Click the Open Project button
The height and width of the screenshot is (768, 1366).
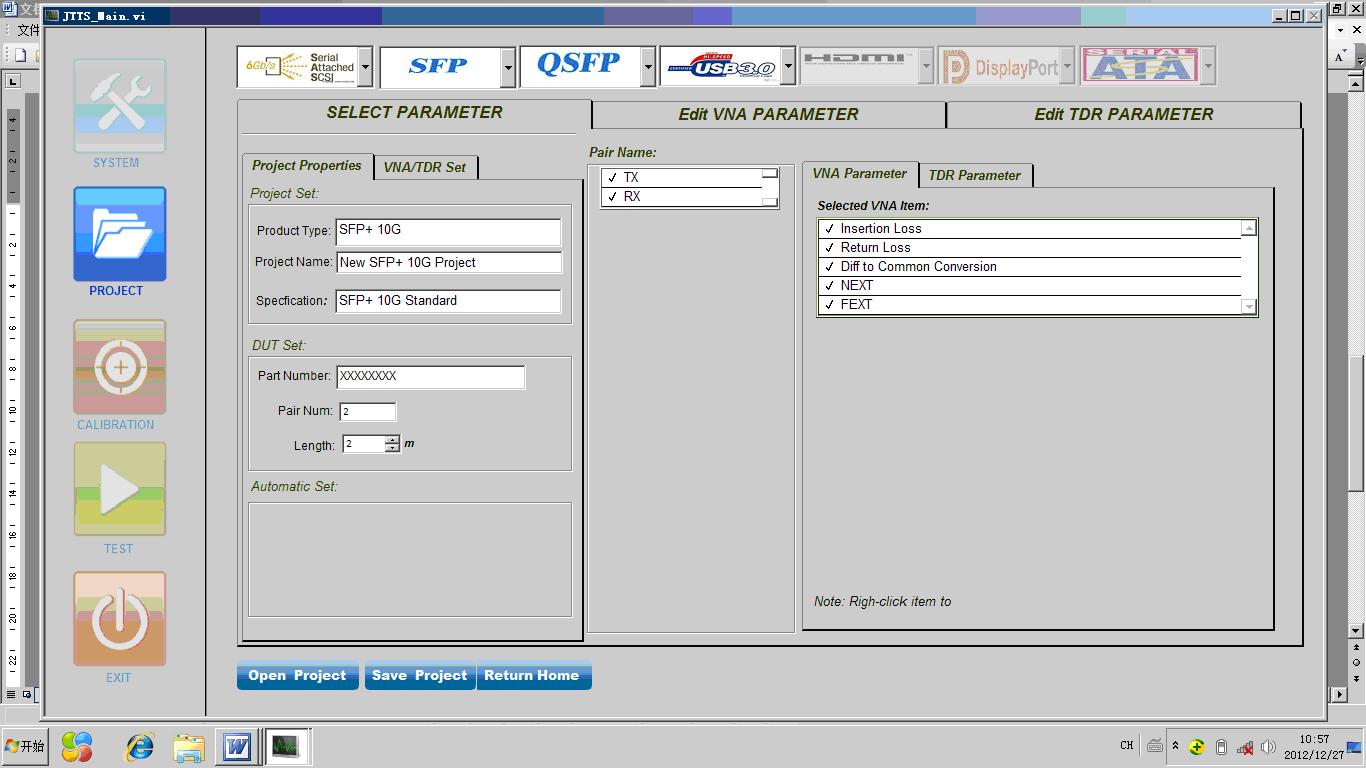click(x=297, y=676)
